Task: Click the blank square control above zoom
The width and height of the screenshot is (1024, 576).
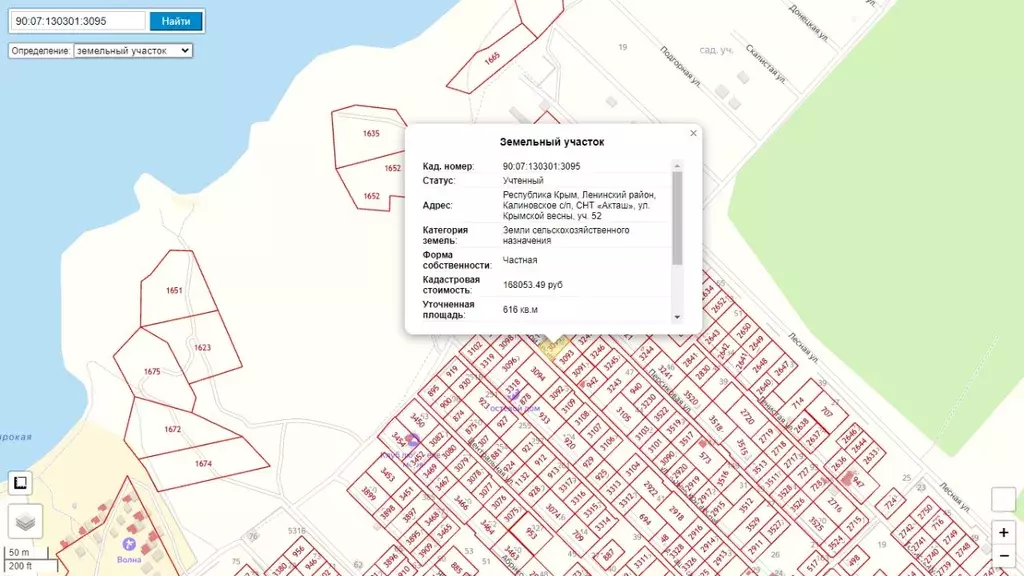Action: [x=1003, y=500]
